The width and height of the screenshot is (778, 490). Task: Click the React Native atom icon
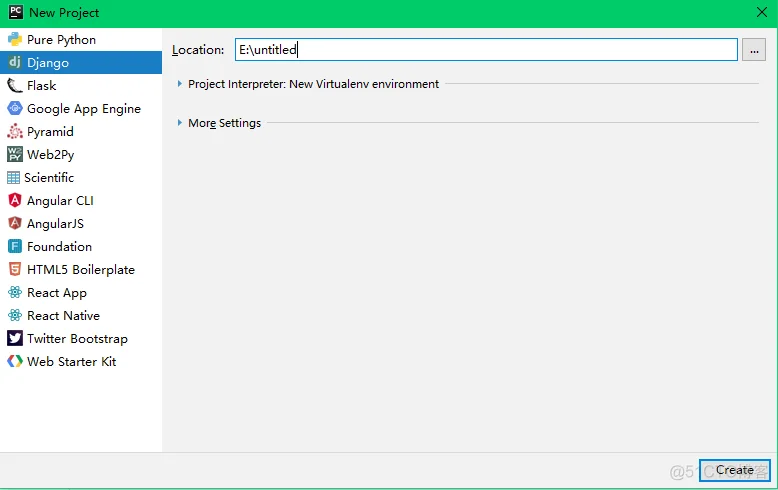click(x=15, y=315)
